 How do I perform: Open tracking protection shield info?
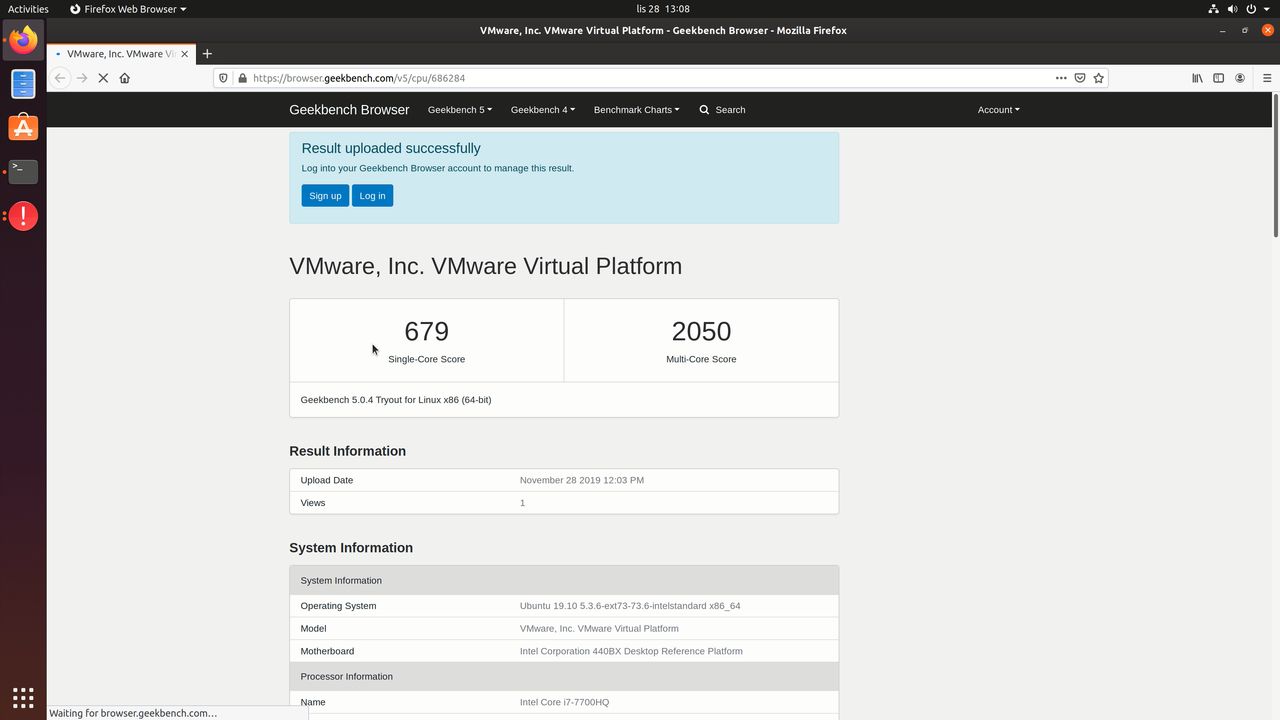coord(224,78)
